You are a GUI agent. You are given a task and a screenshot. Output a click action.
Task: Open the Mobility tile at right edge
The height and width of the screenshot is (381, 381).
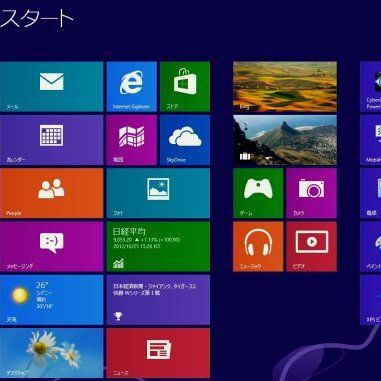click(x=371, y=140)
